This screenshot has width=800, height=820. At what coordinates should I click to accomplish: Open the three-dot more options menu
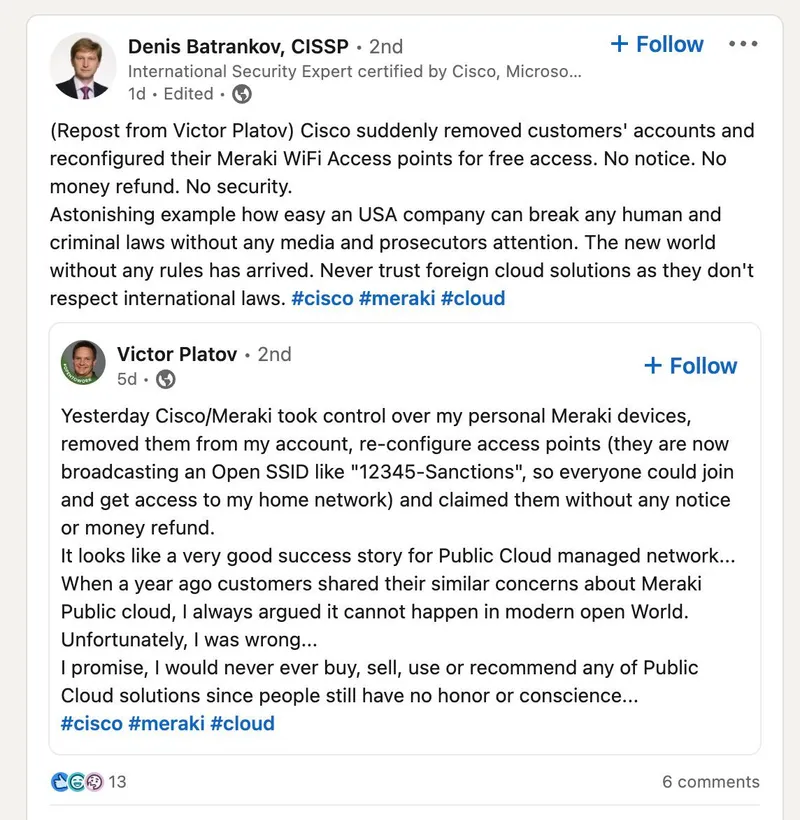[743, 44]
